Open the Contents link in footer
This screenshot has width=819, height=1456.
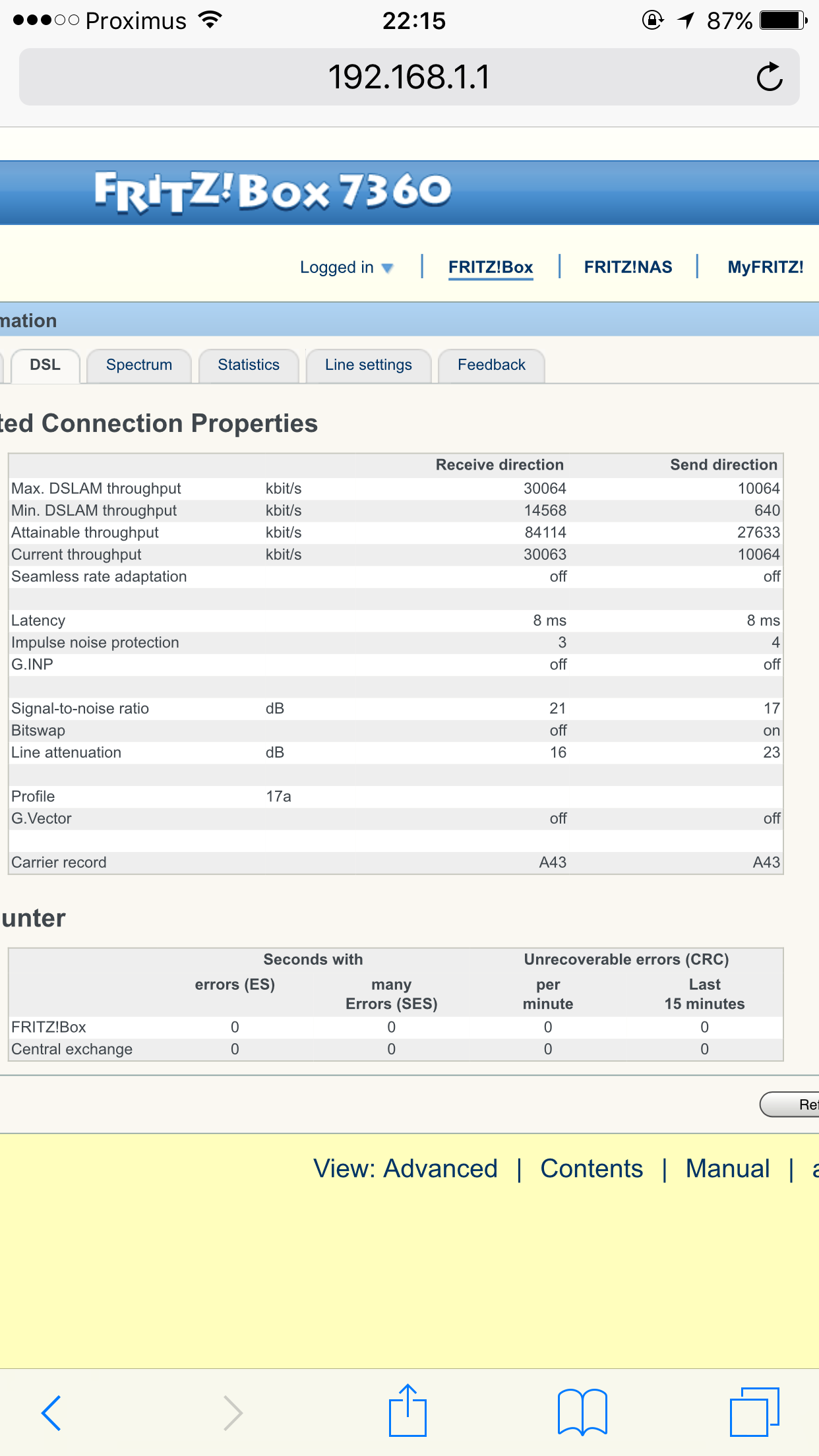coord(591,1168)
